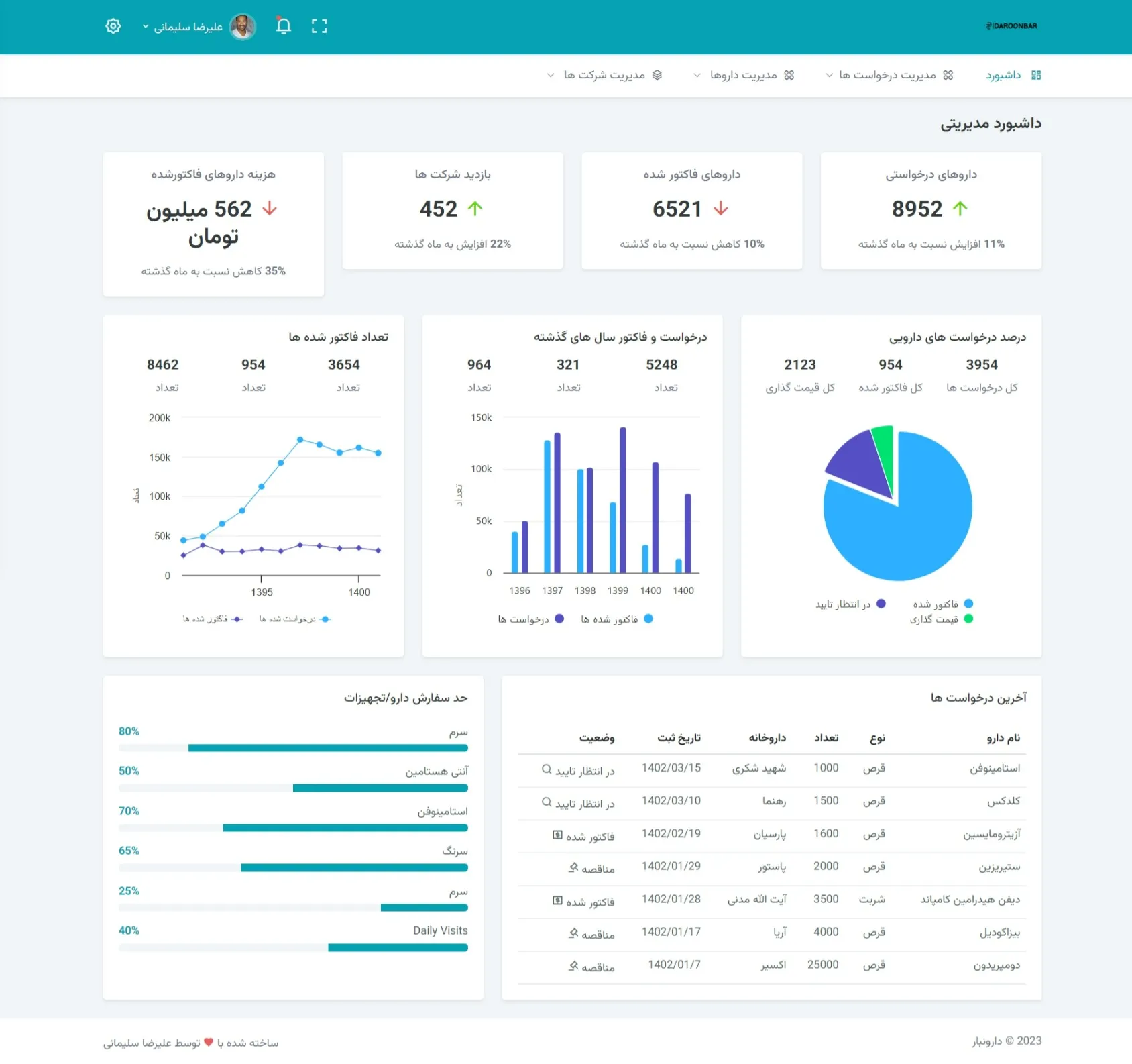
Task: Open the علیرضا سلیمانی user dropdown
Action: click(182, 27)
